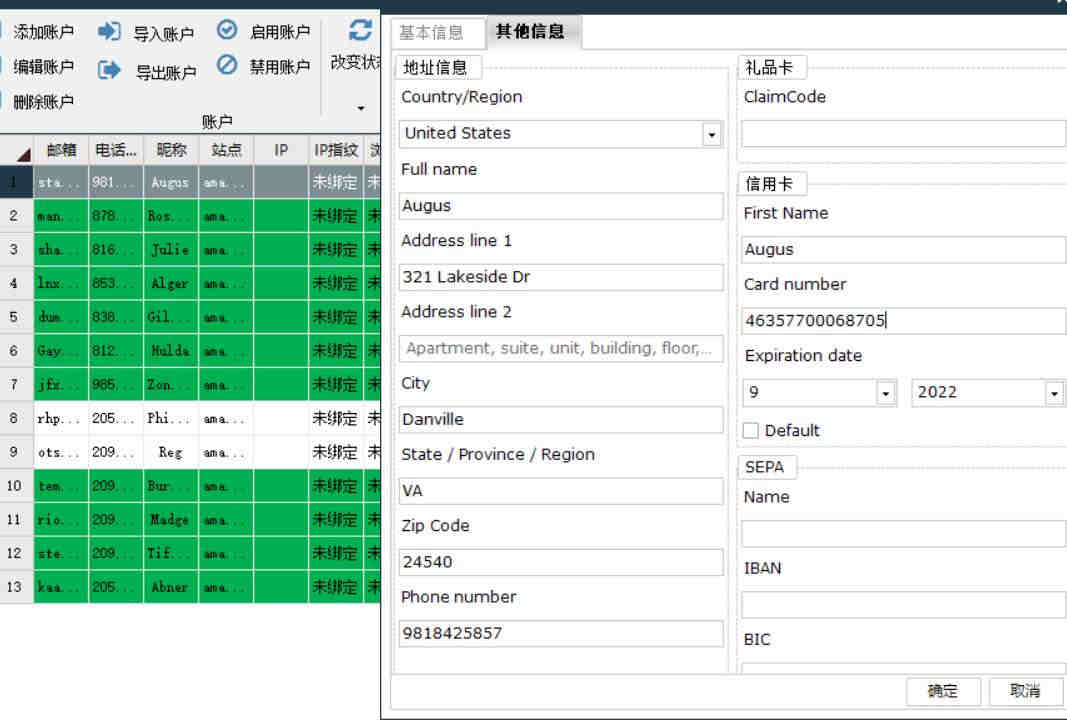Sort by the 电话 column header
1067x725 pixels.
point(116,150)
